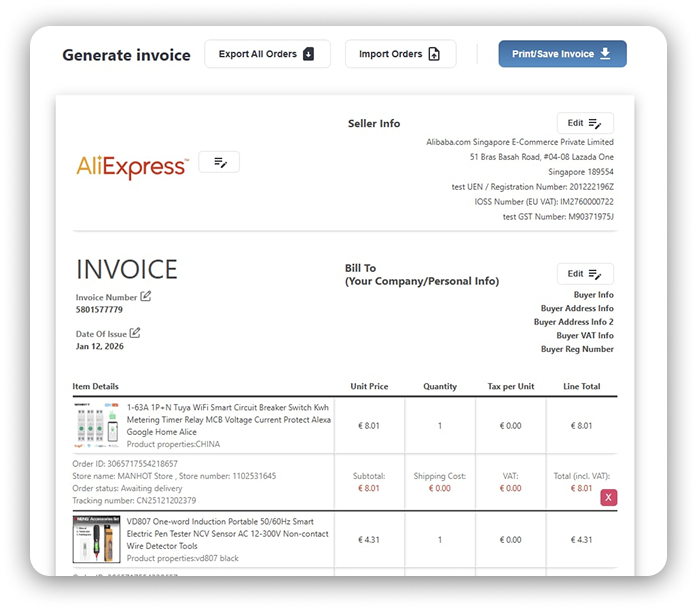697x610 pixels.
Task: Click the € 4.31 unit price cell
Action: tap(369, 540)
